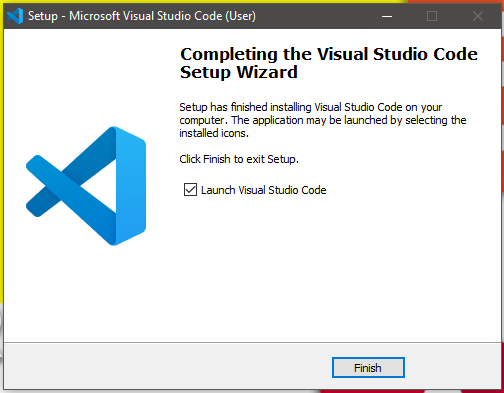Click the 'installed icons.' text line
This screenshot has width=504, height=393.
pos(214,133)
